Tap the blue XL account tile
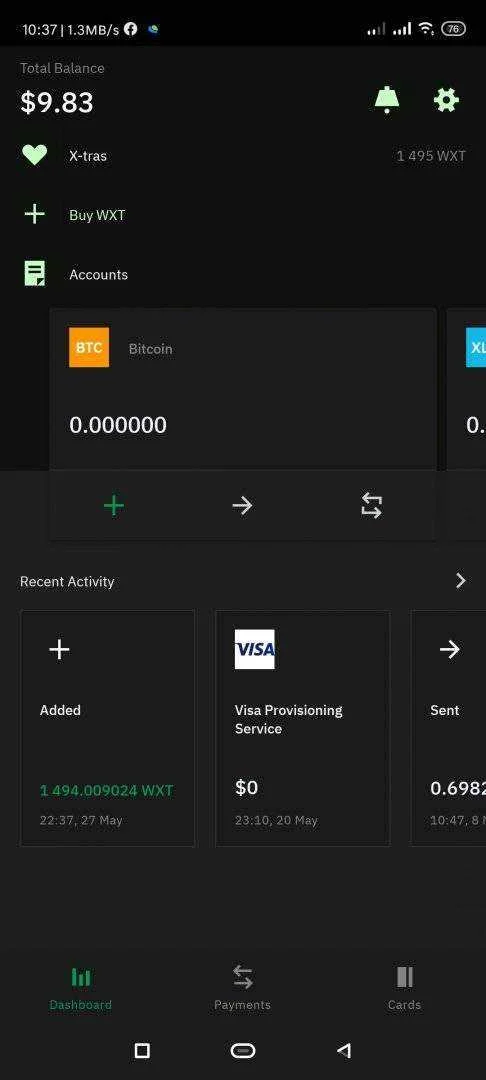Image resolution: width=486 pixels, height=1080 pixels. (476, 347)
